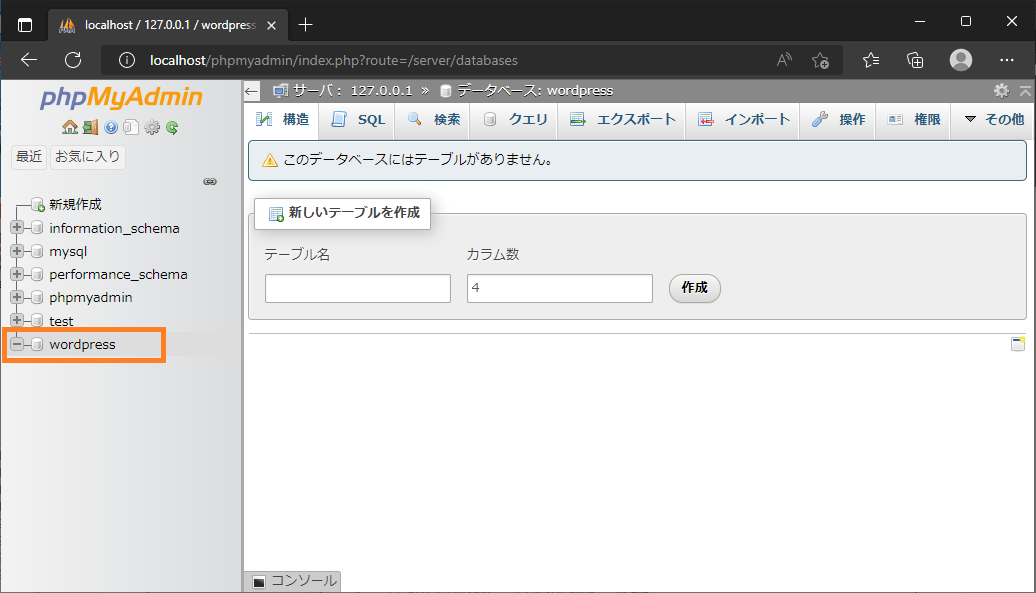Image resolution: width=1036 pixels, height=593 pixels.
Task: Collapse the wordpress database node
Action: point(17,343)
